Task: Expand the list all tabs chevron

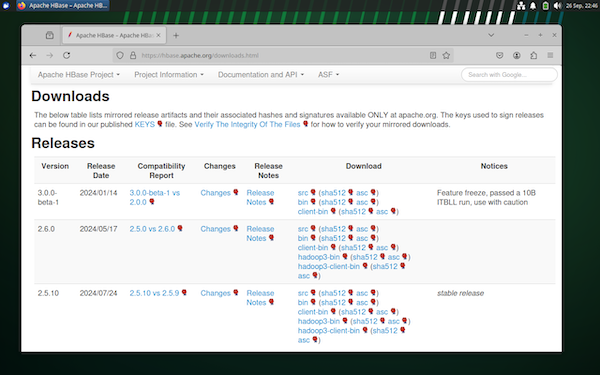Action: click(491, 35)
